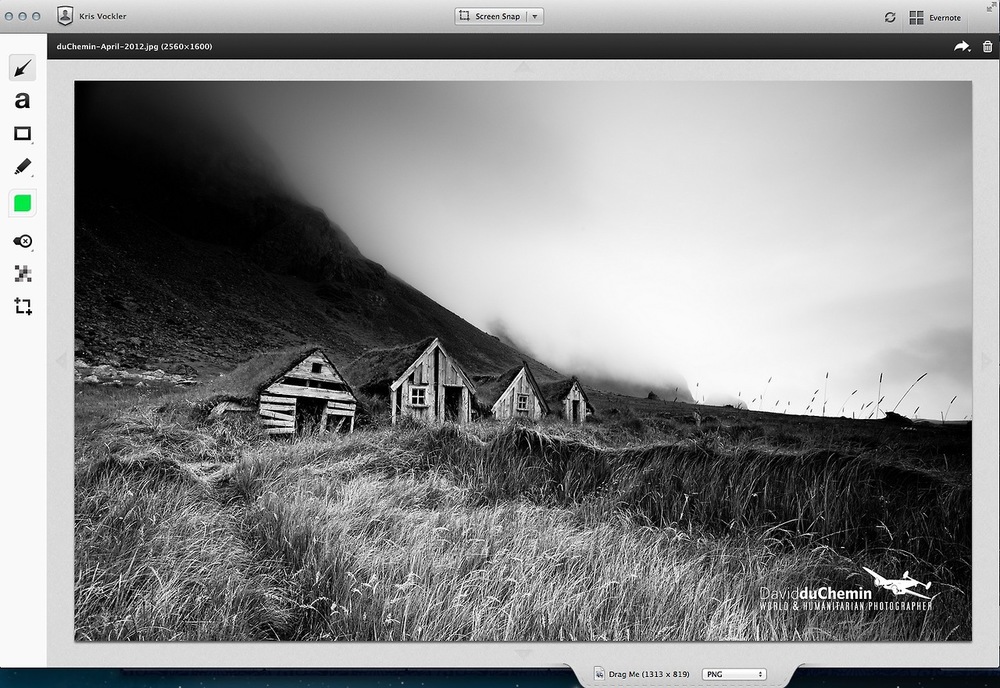Click the Screen Snap button
Screen dimensions: 1000x688
(490, 17)
